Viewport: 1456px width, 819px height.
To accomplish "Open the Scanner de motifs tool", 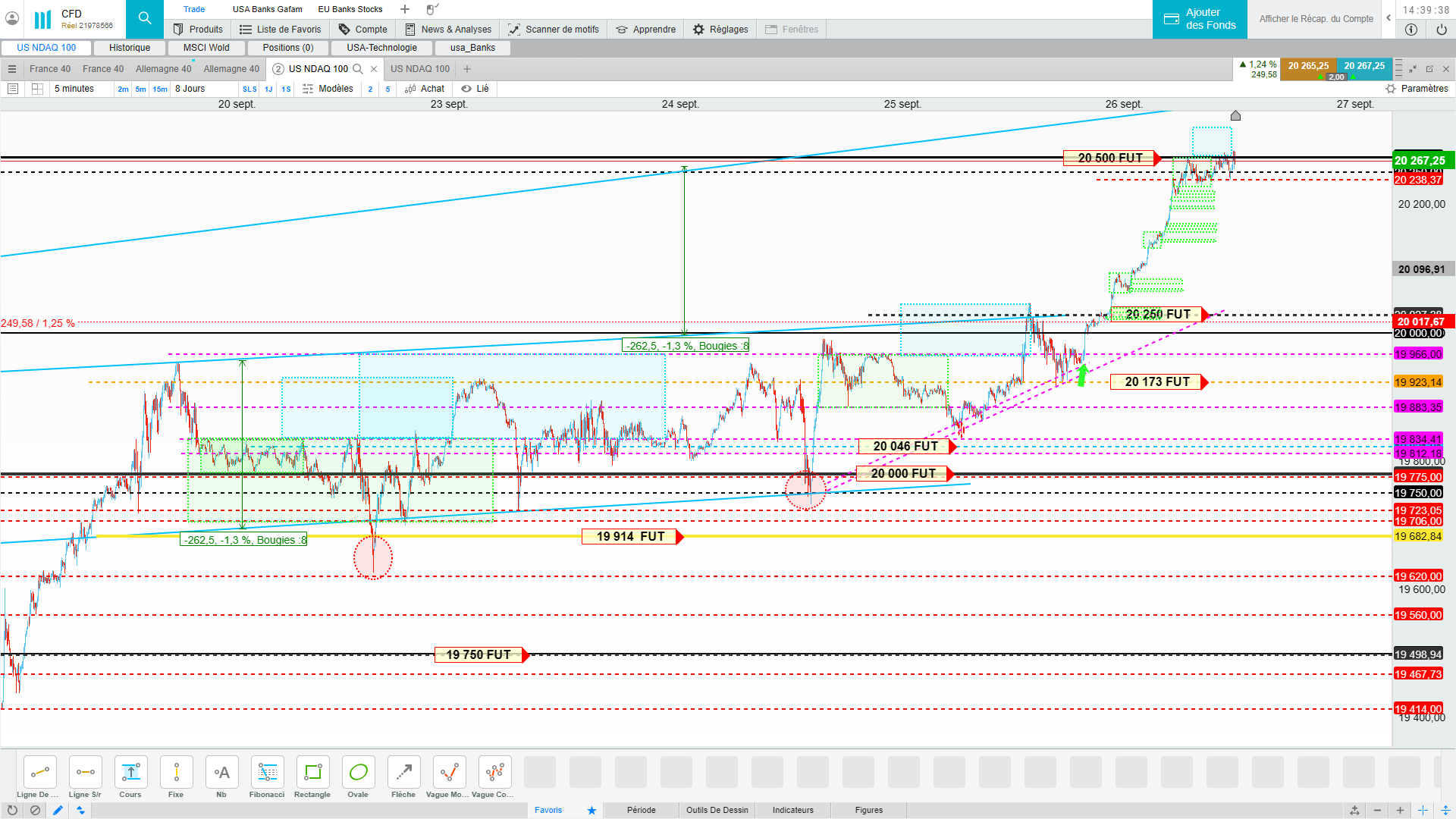I will click(x=554, y=30).
